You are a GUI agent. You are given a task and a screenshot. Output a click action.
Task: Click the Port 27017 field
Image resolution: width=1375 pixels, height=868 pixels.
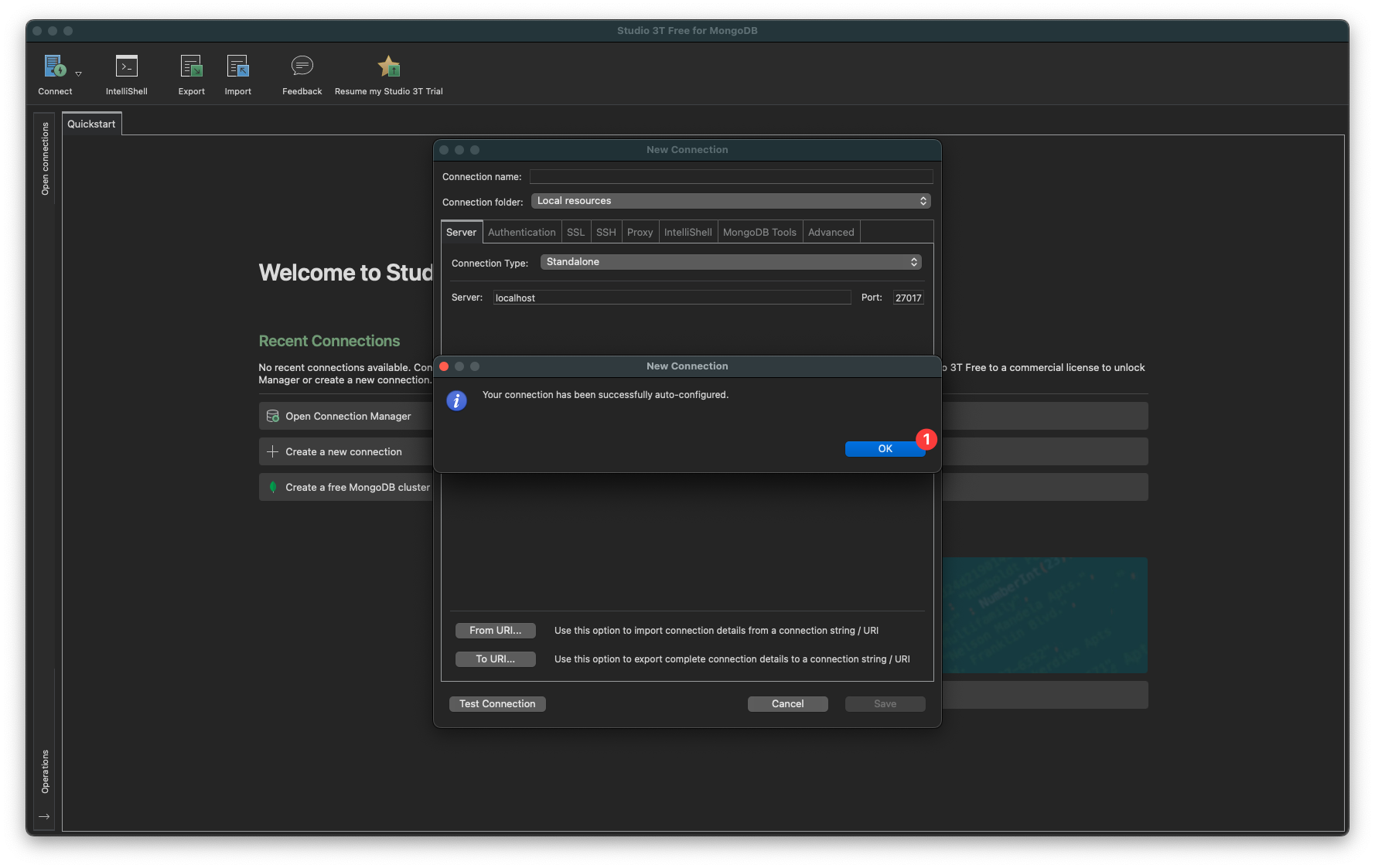[x=909, y=298]
